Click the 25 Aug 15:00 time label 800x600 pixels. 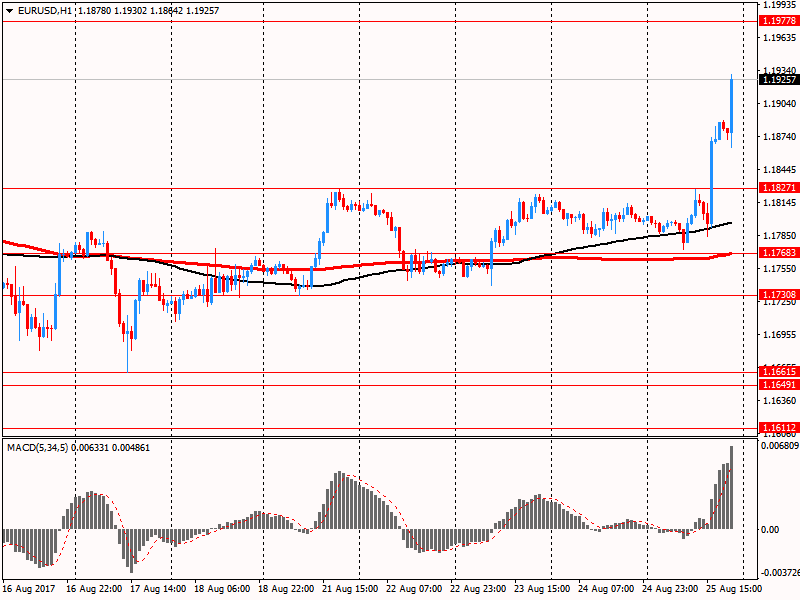point(734,589)
